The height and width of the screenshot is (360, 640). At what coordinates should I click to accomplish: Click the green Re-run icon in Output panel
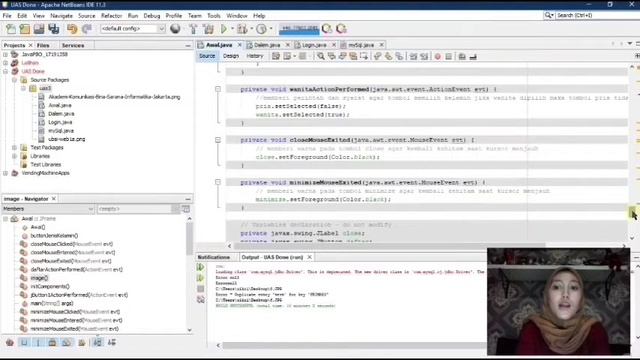click(200, 267)
